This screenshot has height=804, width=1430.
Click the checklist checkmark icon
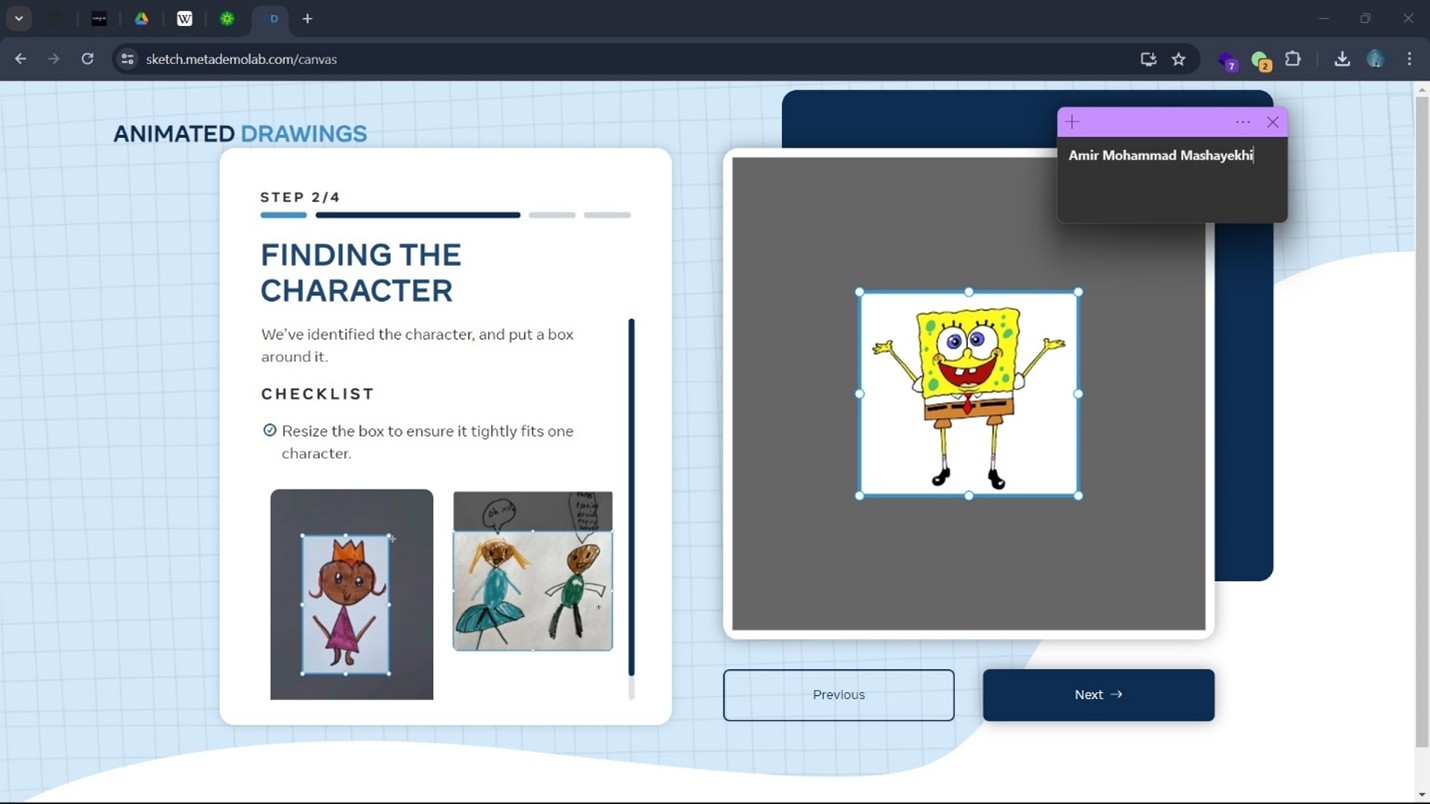coord(270,430)
